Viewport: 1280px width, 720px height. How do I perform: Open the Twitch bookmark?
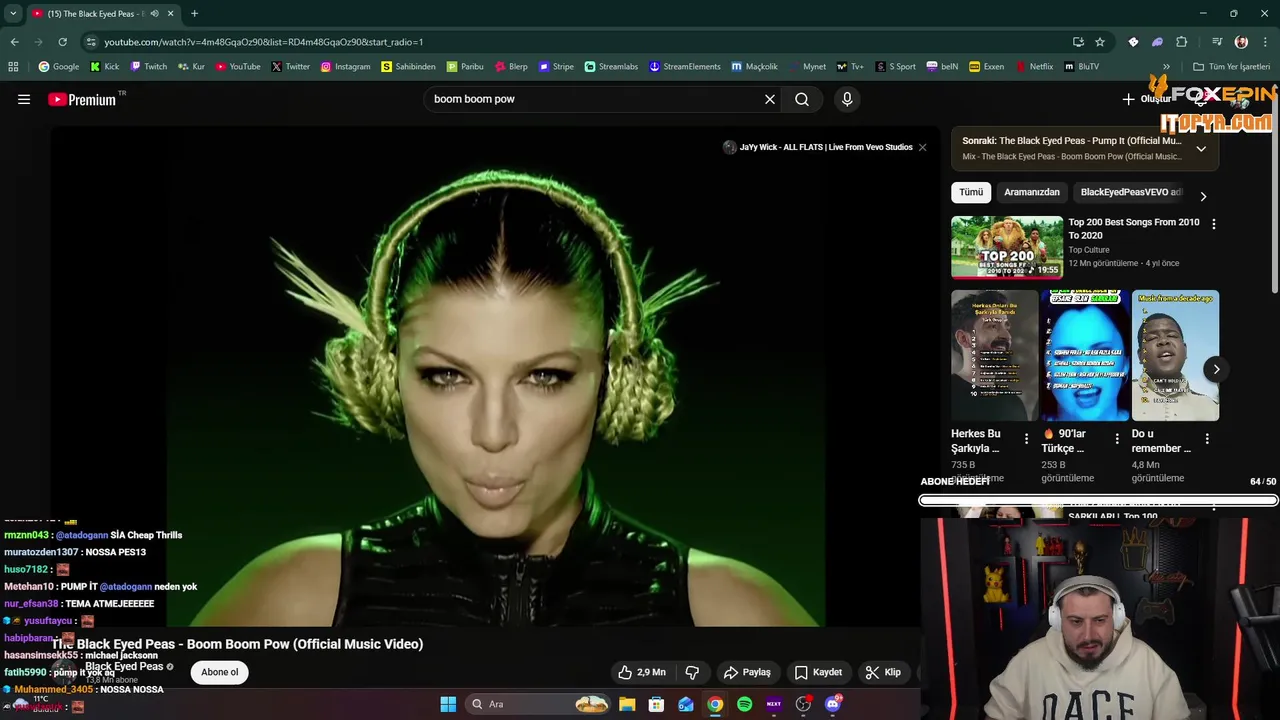(x=148, y=67)
